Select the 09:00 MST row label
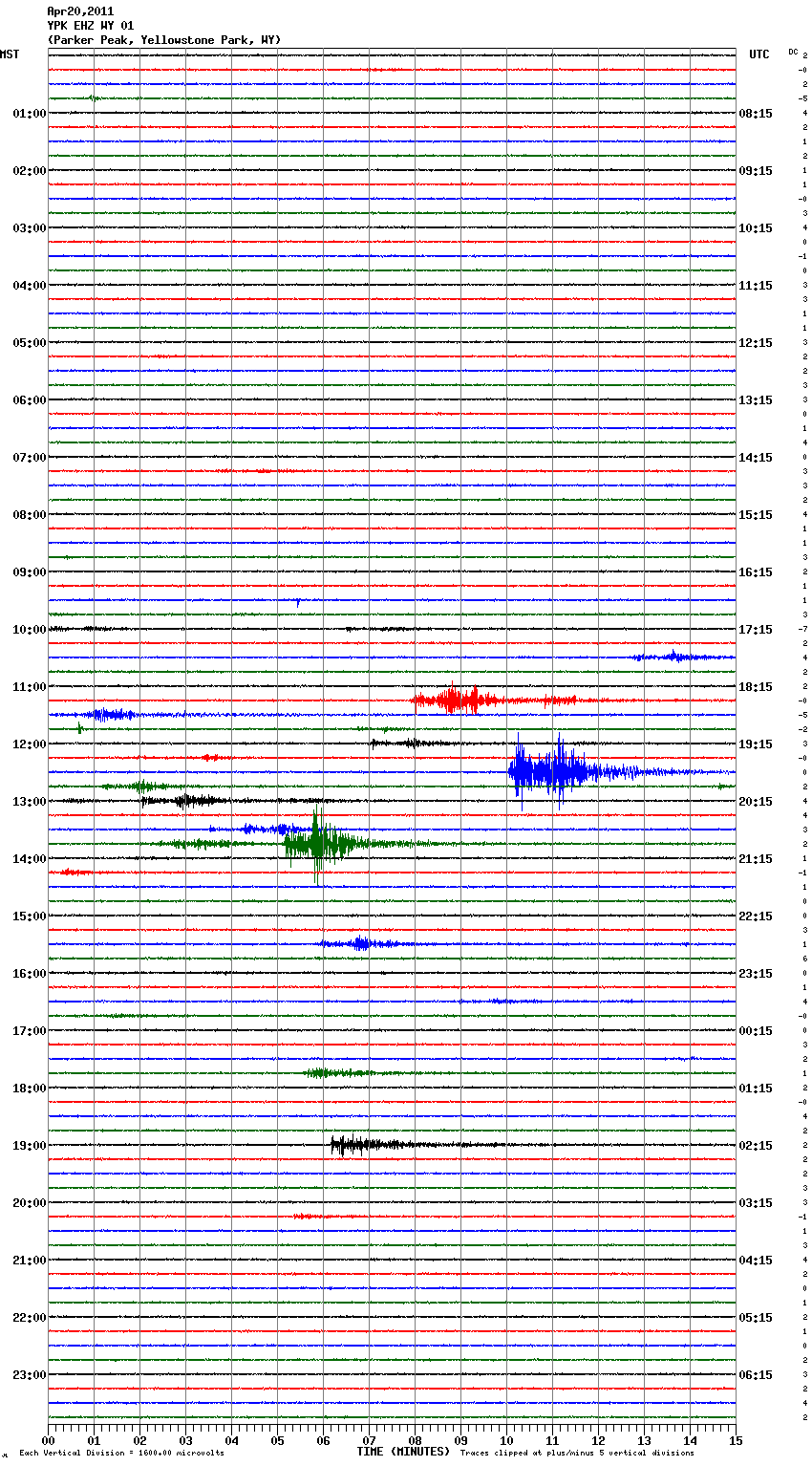 pyautogui.click(x=30, y=572)
